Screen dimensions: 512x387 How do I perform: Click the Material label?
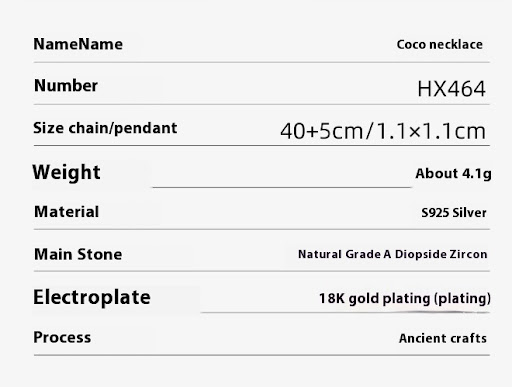[66, 212]
